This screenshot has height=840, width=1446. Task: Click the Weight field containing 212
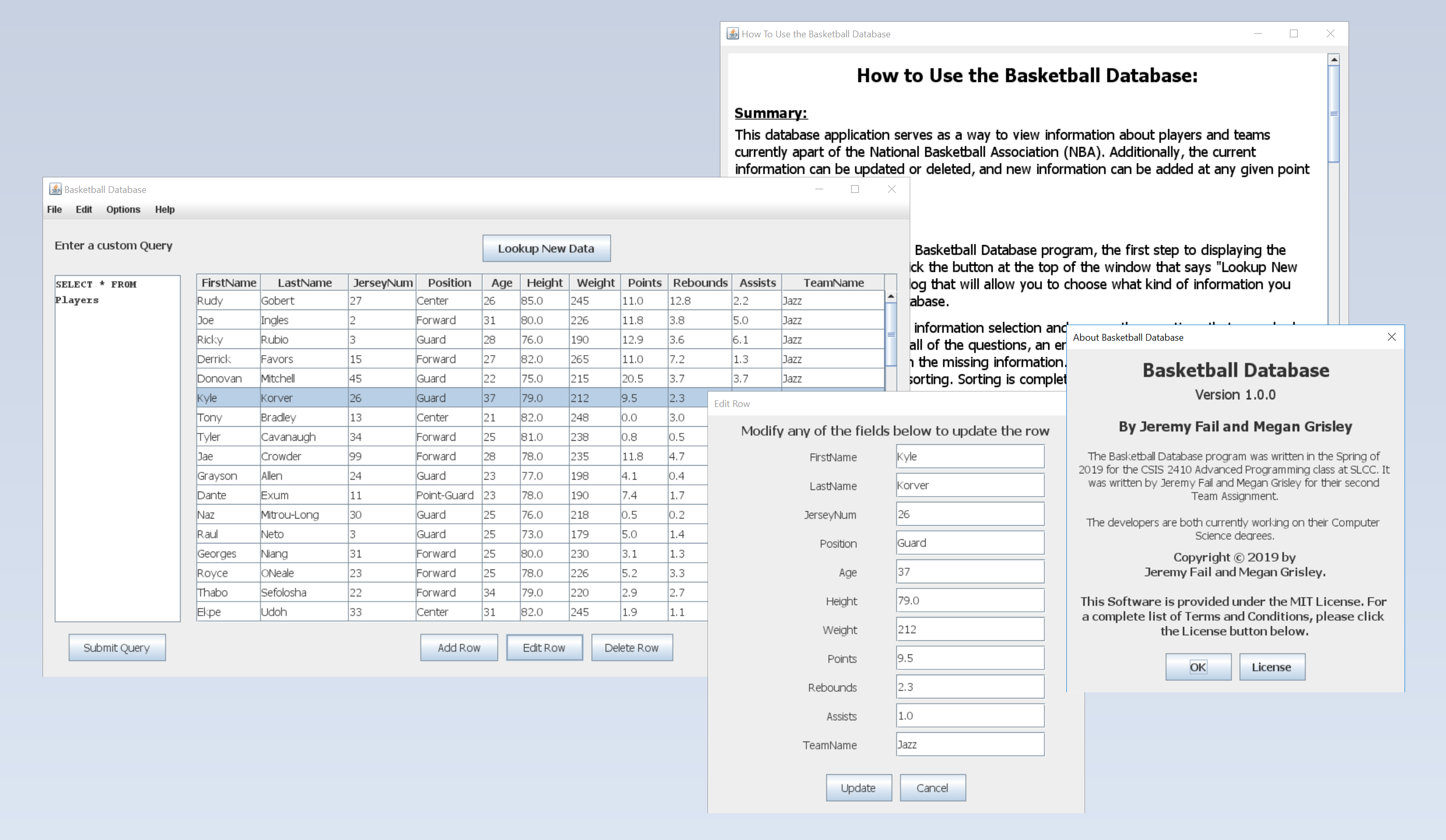click(970, 629)
